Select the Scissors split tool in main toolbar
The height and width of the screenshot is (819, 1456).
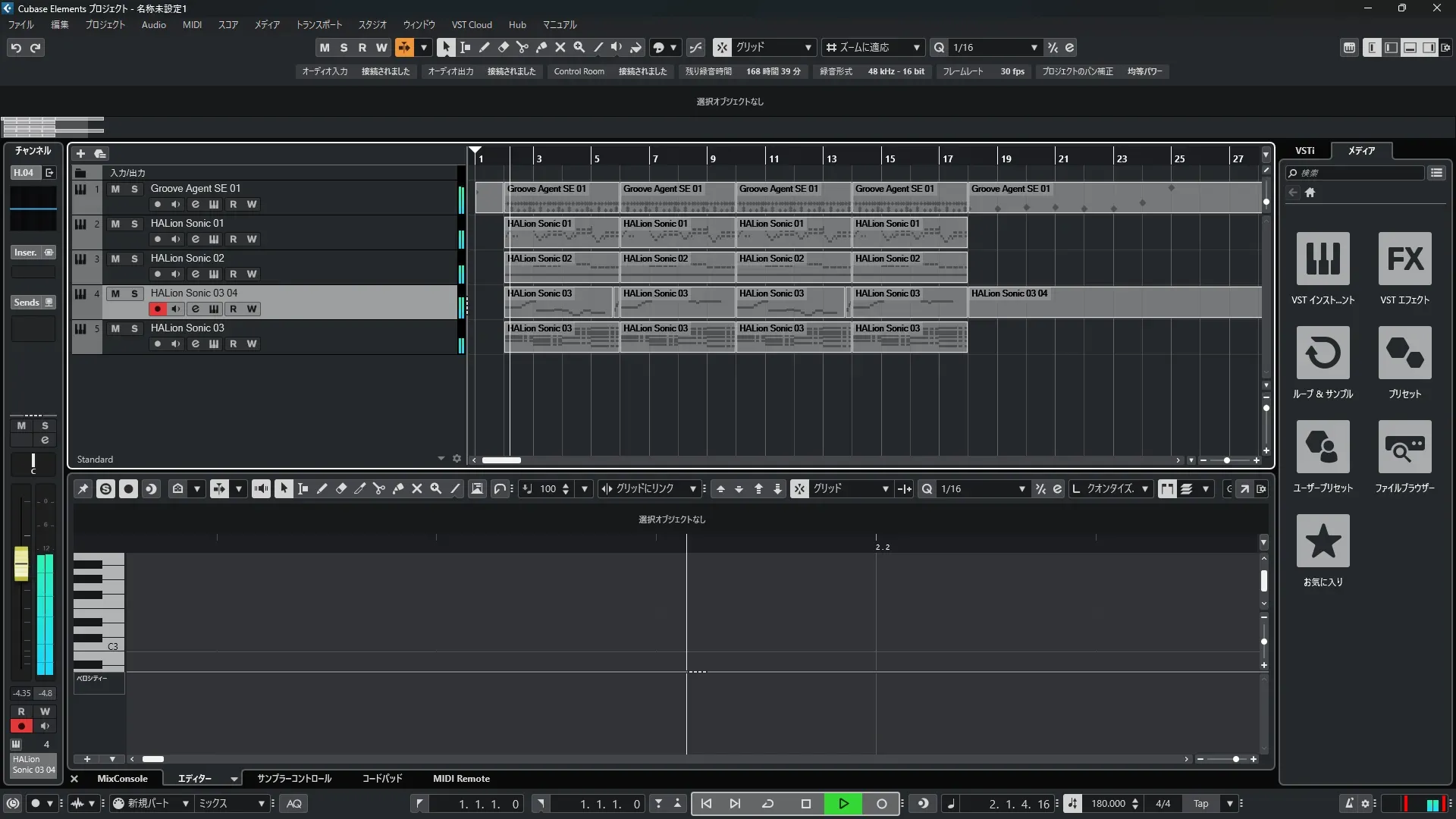(x=522, y=47)
